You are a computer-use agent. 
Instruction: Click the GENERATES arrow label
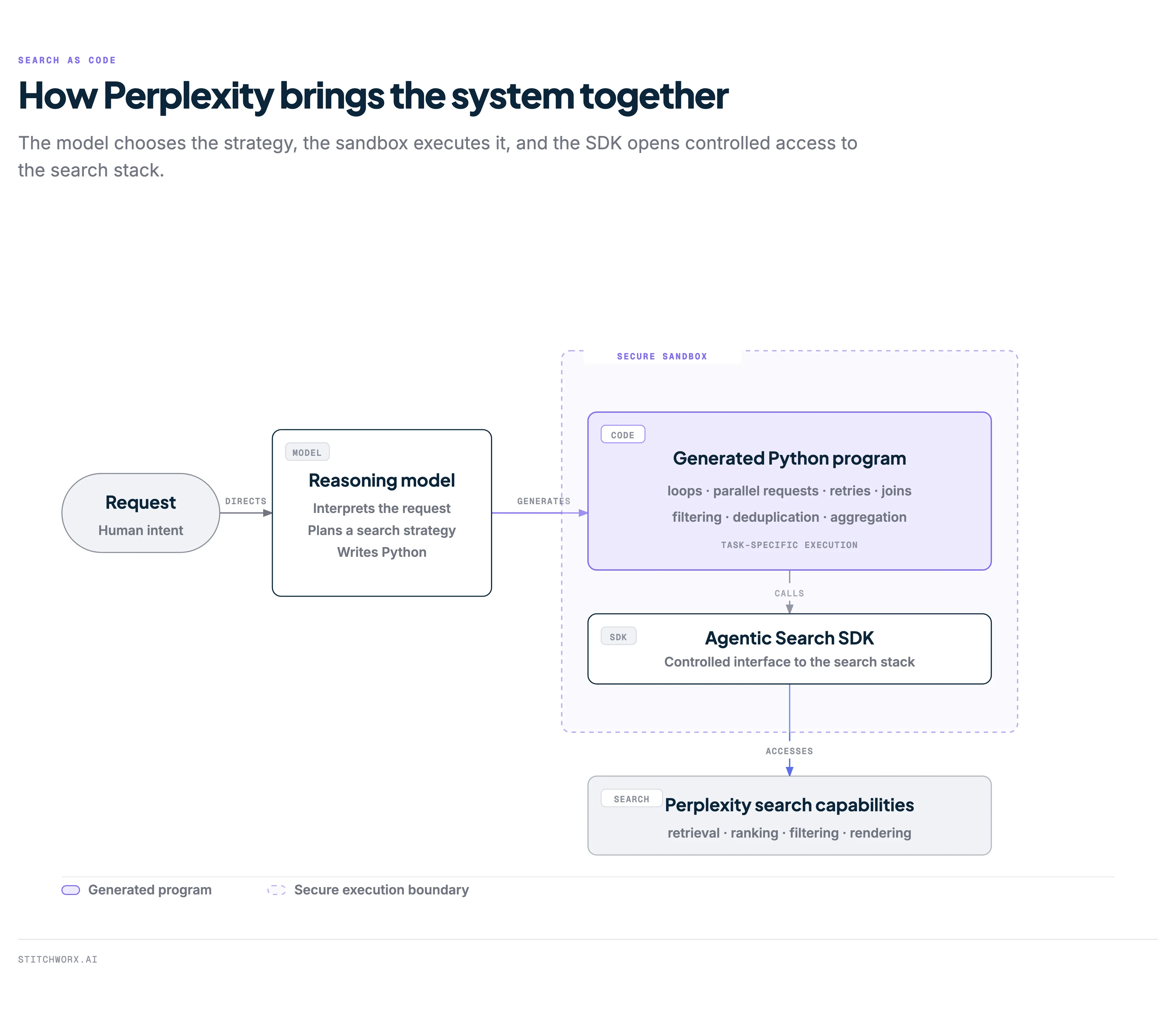tap(543, 501)
